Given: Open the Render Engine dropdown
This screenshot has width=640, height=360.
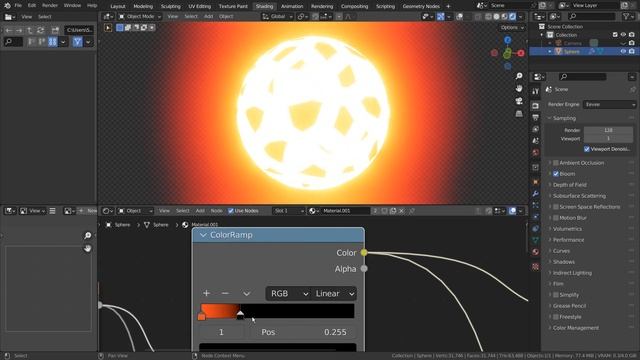Looking at the screenshot, I should (609, 104).
